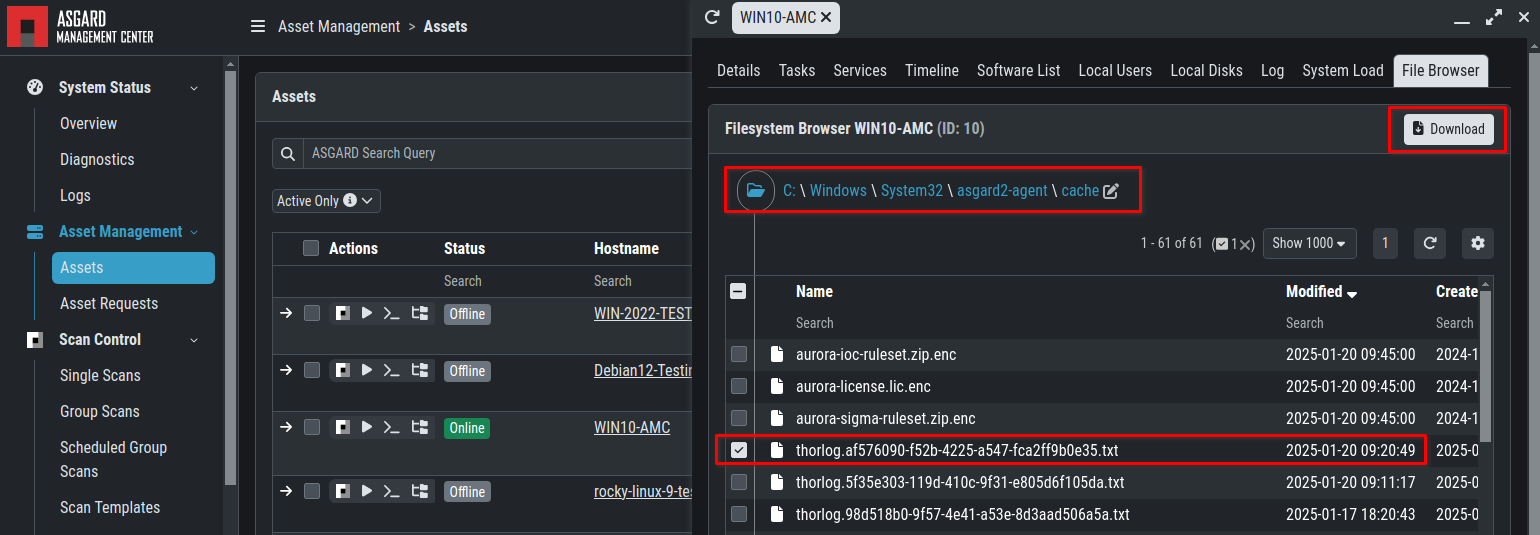Image resolution: width=1540 pixels, height=535 pixels.
Task: Click the play icon in the Debian12 row
Action: pos(367,371)
